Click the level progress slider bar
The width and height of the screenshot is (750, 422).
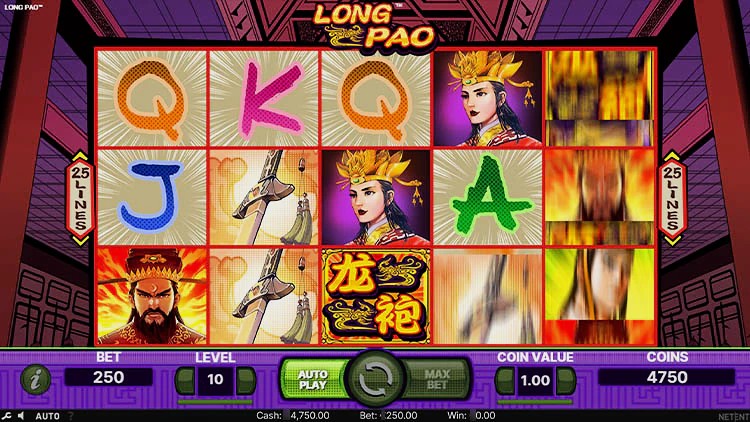pos(215,401)
